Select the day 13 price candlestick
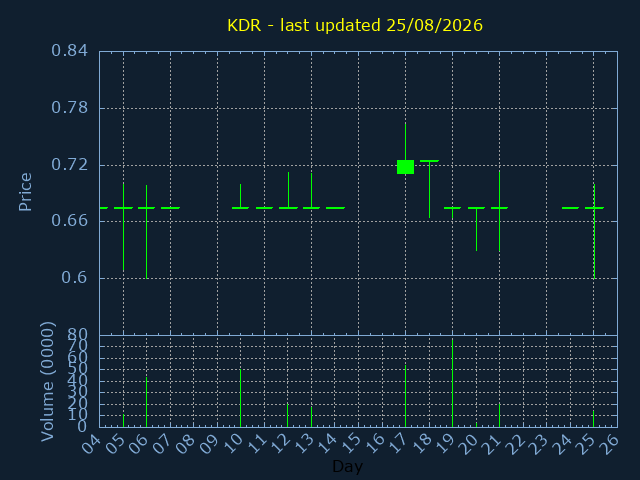 coord(311,191)
